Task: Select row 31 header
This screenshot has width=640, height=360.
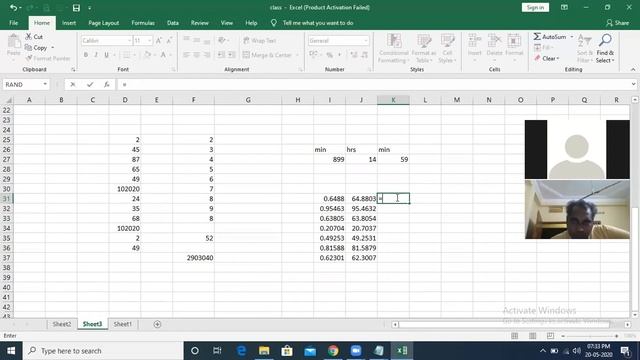Action: click(x=7, y=199)
